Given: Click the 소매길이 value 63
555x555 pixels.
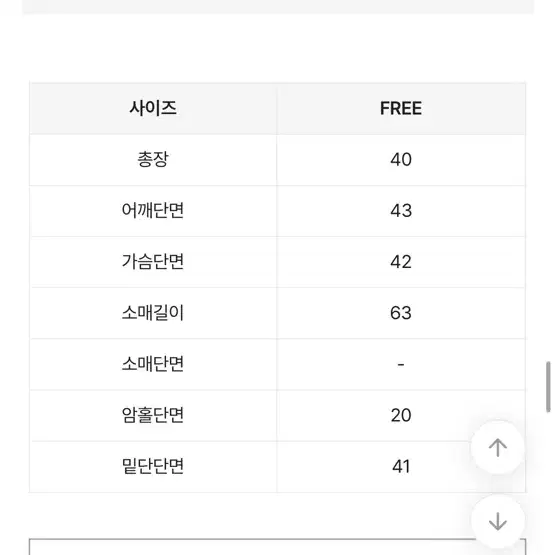Looking at the screenshot, I should point(401,313).
